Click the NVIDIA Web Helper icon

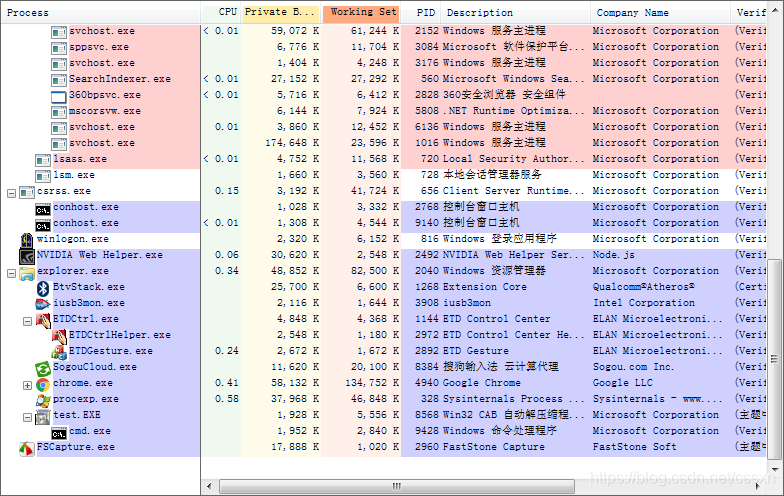coord(27,256)
